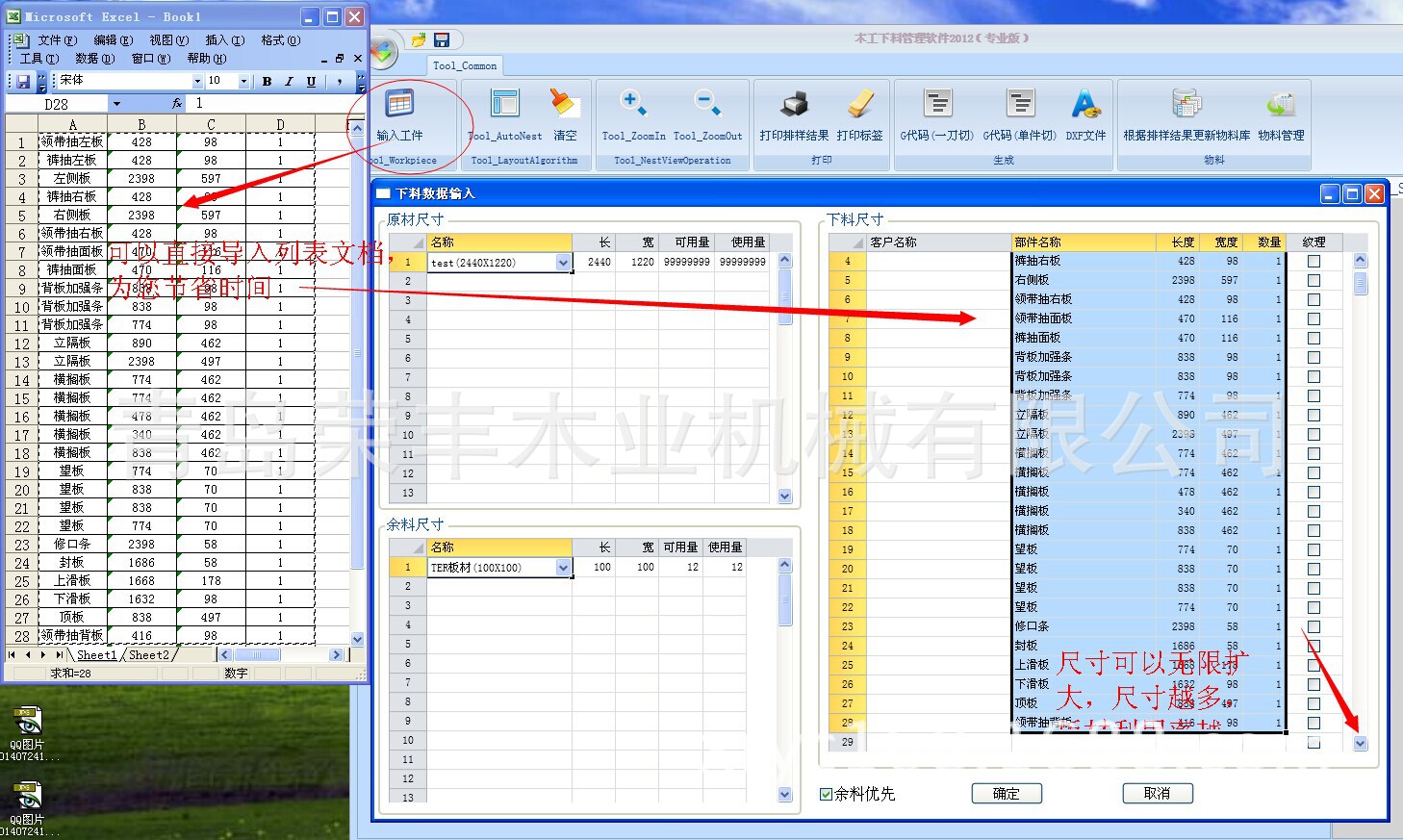1403x840 pixels.
Task: Click the Excel workbook icon beside the 文件 menu
Action: click(x=21, y=40)
